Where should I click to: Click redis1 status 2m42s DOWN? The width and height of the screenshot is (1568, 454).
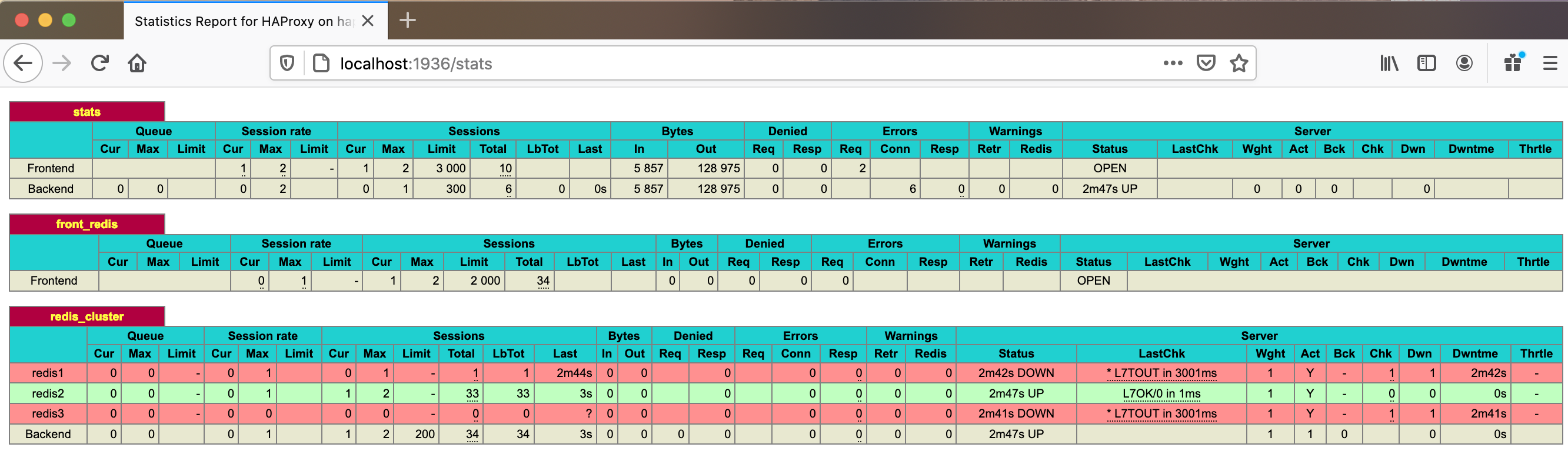tap(1016, 373)
